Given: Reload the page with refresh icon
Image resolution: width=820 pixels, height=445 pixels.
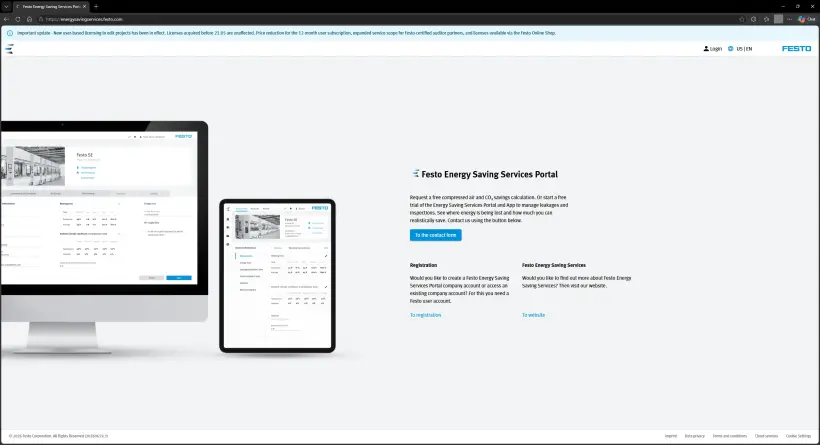Looking at the screenshot, I should (18, 19).
